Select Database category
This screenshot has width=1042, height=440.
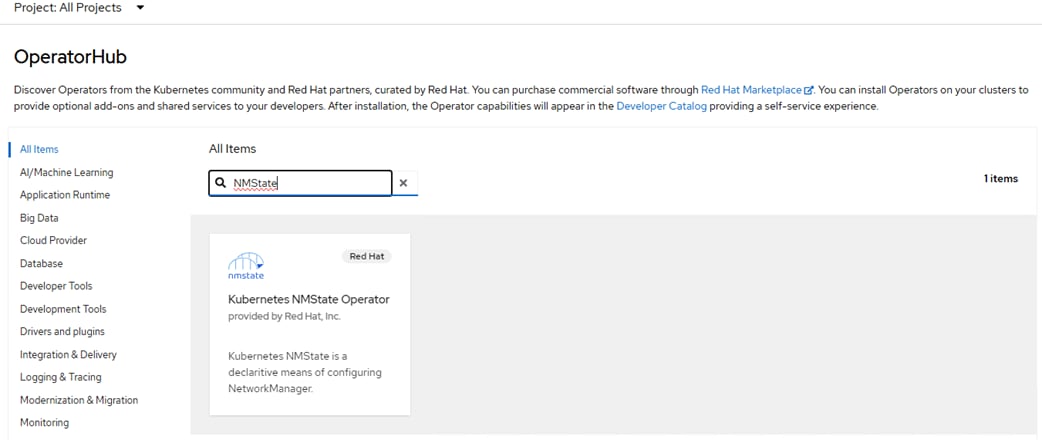pyautogui.click(x=41, y=263)
